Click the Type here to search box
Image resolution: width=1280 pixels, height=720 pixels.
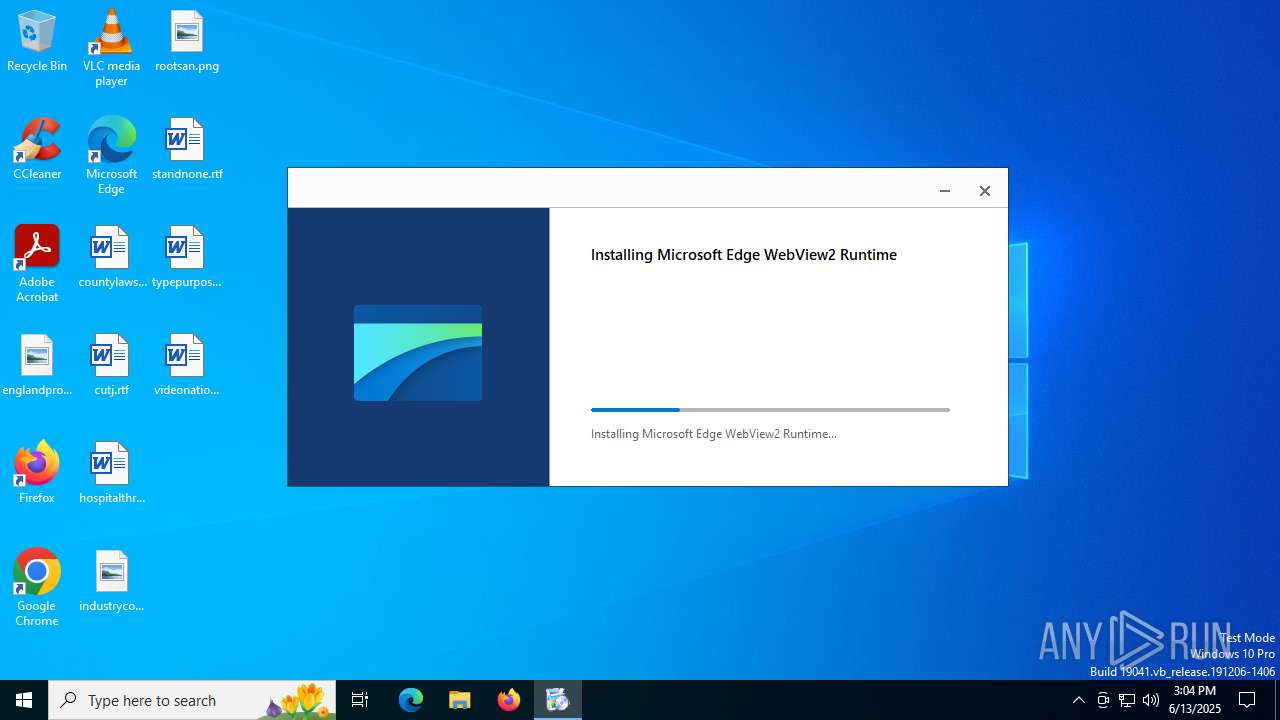coord(192,700)
